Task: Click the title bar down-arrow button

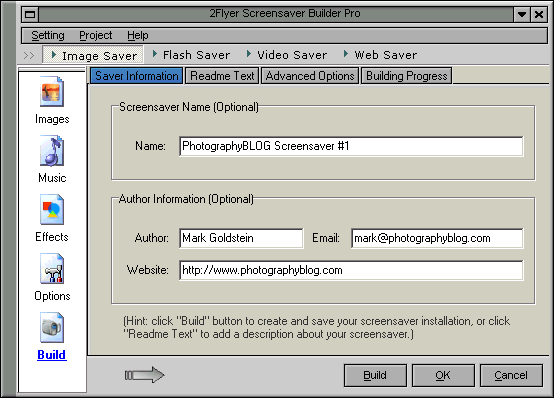Action: (x=521, y=14)
